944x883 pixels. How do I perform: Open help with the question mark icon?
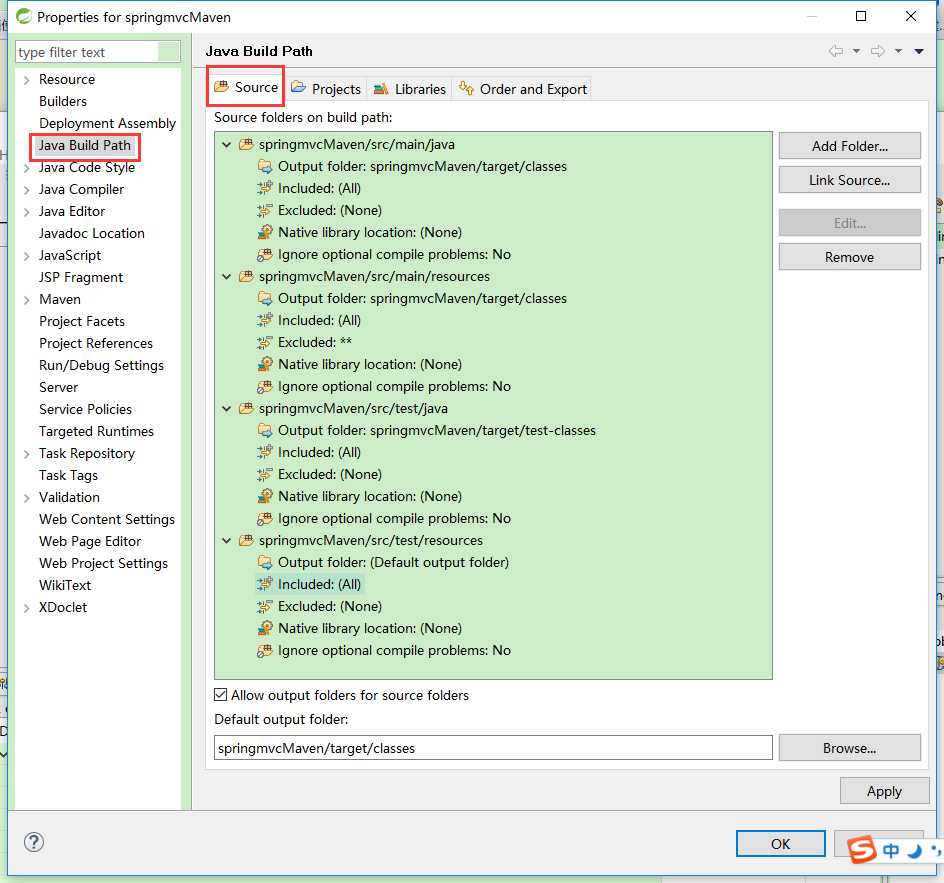tap(34, 841)
